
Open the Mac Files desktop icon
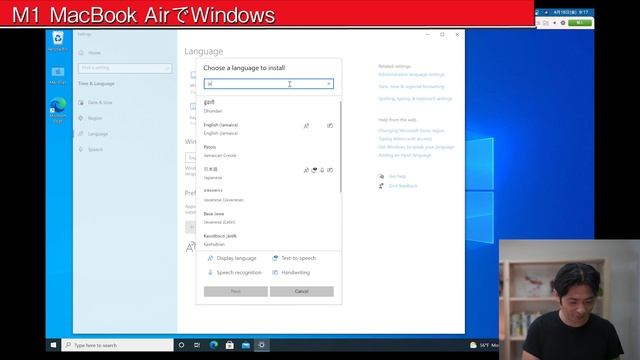coord(58,76)
